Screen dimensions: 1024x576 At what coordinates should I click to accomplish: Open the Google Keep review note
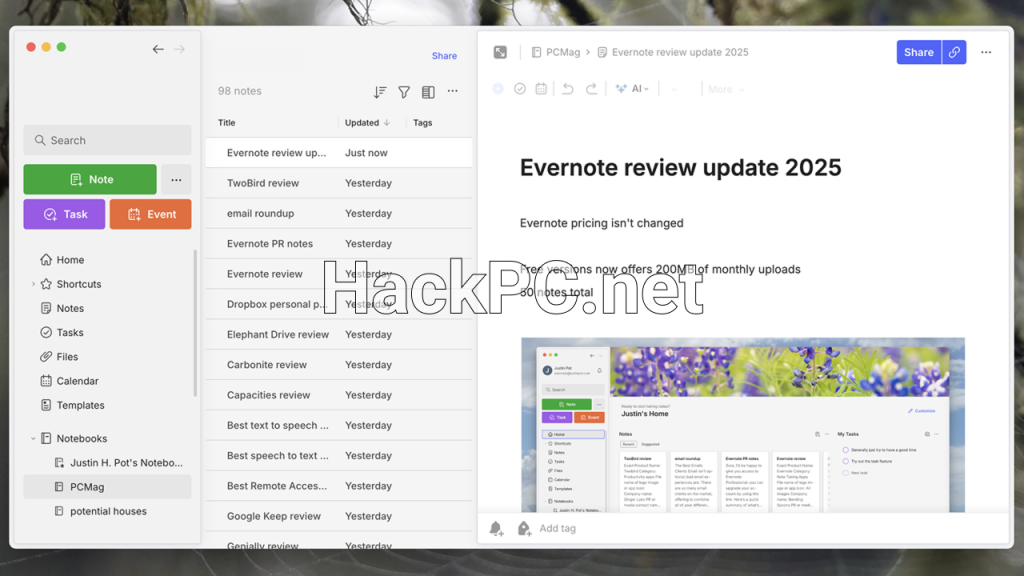coord(339,516)
